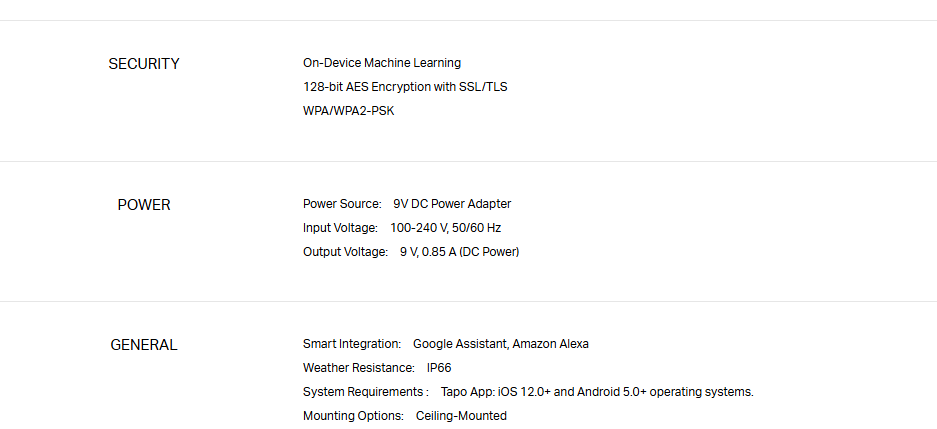The height and width of the screenshot is (429, 937).
Task: Click the 128-bit AES Encryption line
Action: [x=405, y=87]
